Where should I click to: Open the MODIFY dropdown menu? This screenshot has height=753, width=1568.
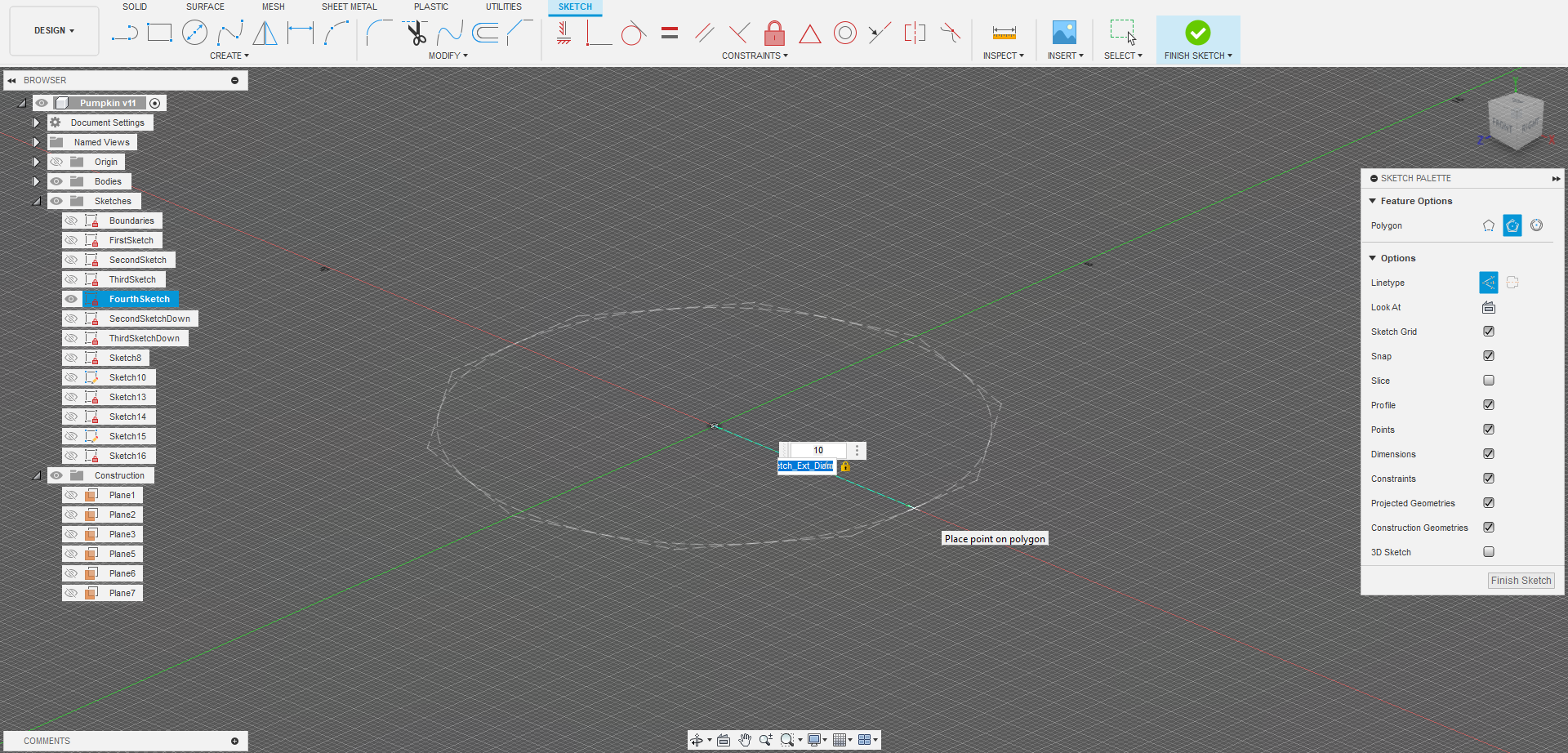[448, 56]
